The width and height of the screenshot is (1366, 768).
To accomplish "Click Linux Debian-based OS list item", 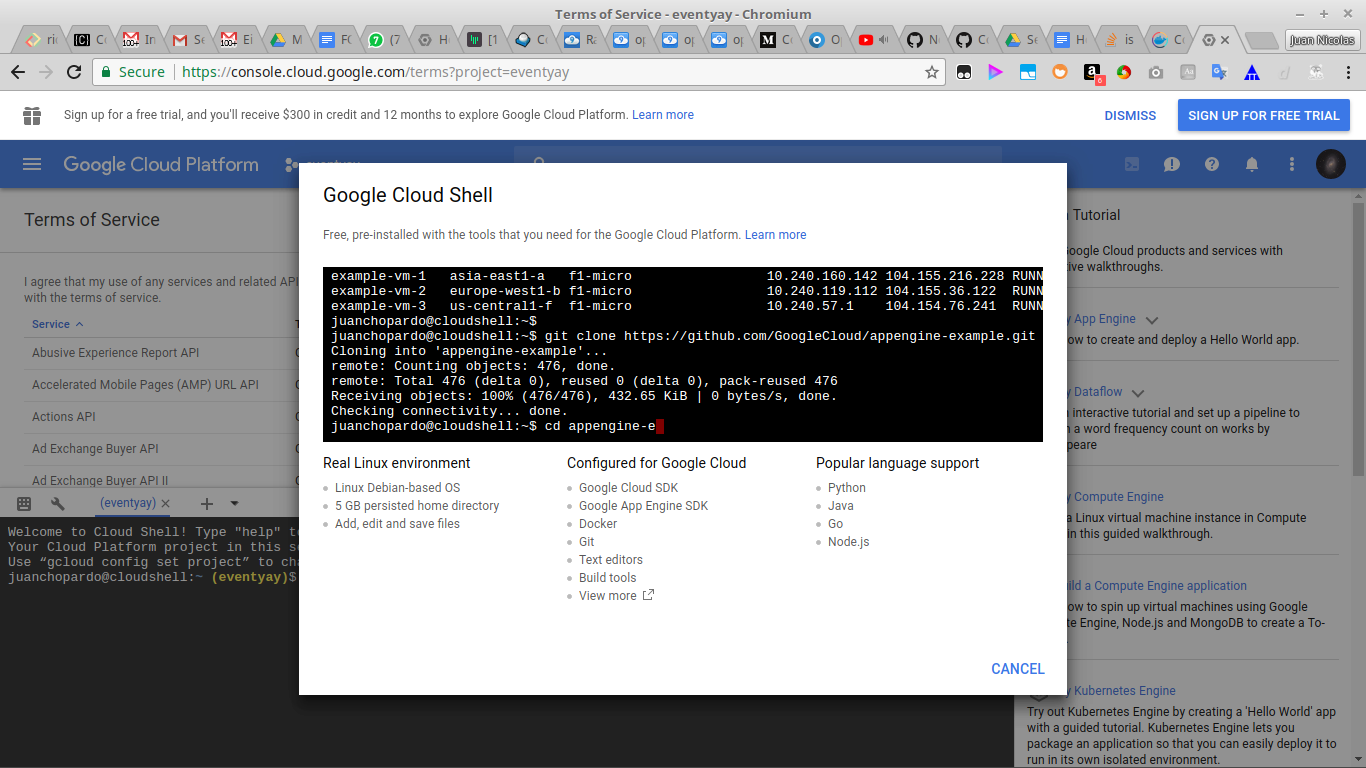I will 397,488.
